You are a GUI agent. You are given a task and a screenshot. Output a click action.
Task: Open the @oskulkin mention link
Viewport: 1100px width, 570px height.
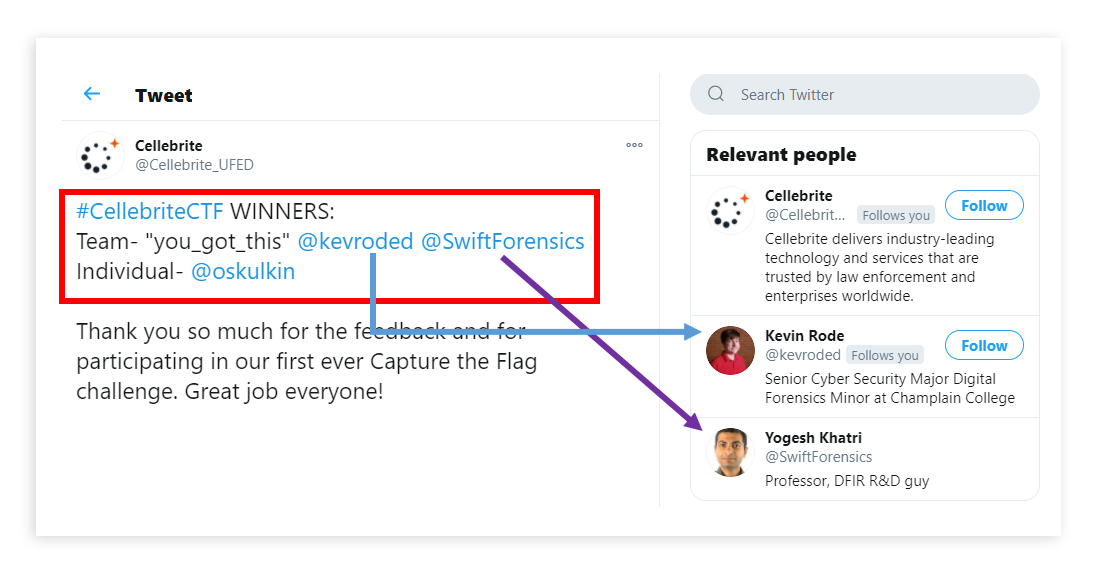pyautogui.click(x=243, y=271)
